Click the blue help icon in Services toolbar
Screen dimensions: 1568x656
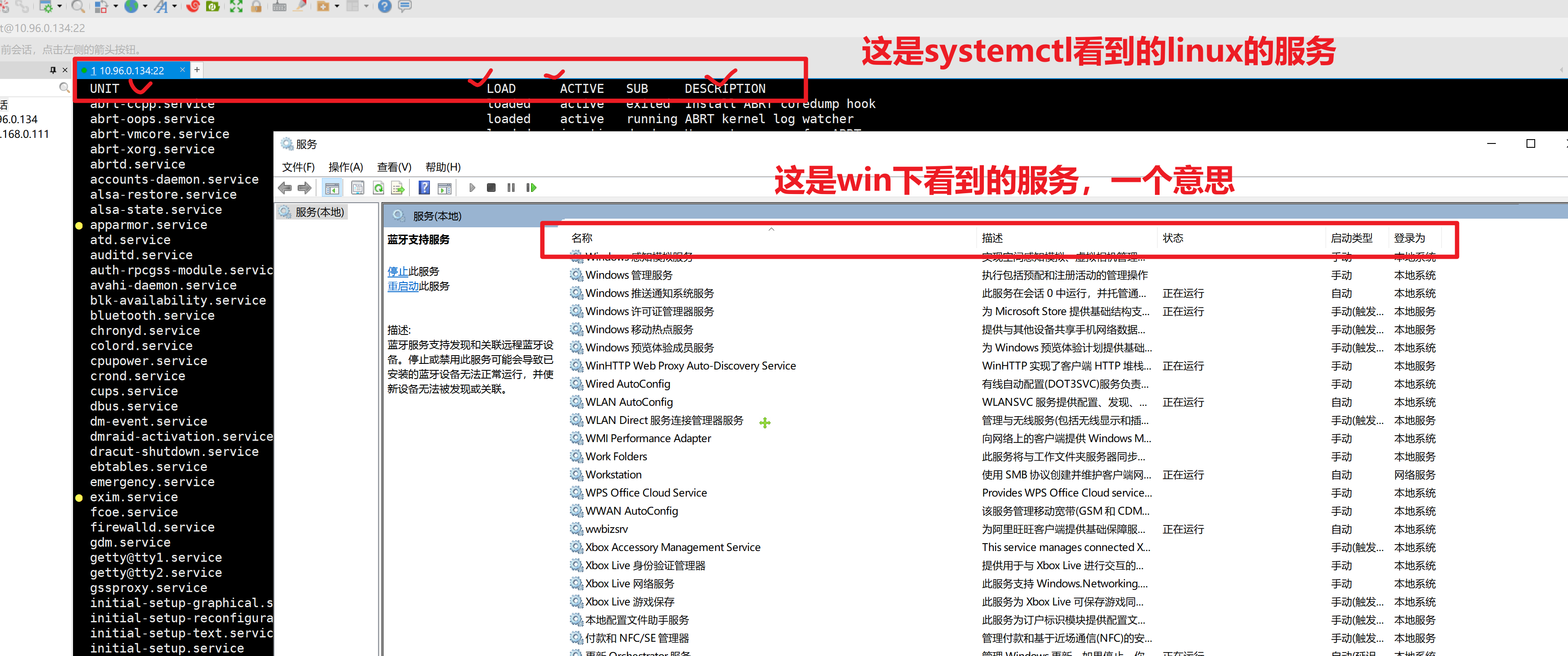coord(424,188)
